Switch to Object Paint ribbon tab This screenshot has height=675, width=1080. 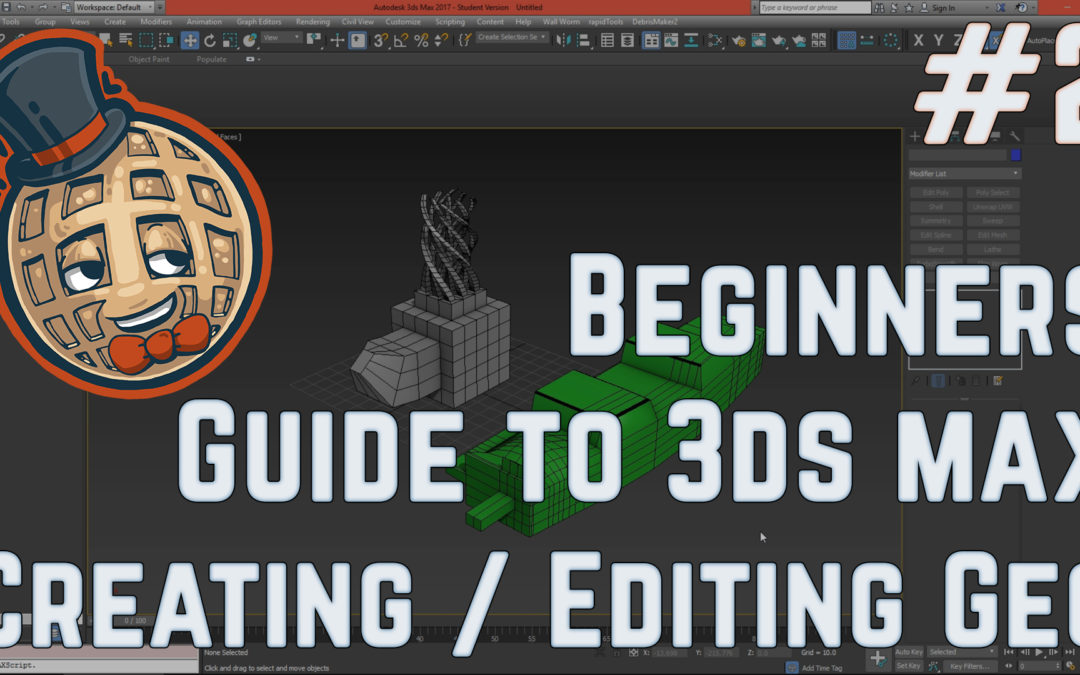point(149,59)
